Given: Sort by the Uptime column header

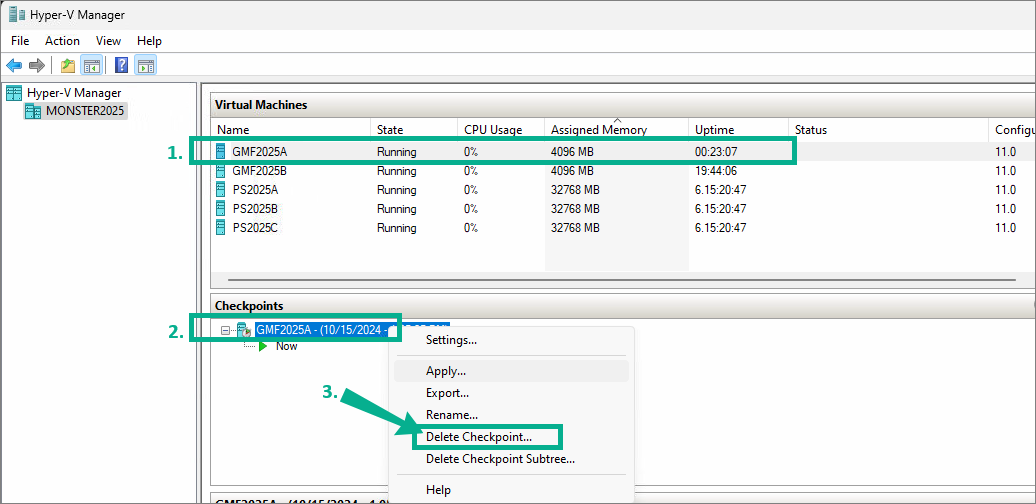Looking at the screenshot, I should click(739, 130).
